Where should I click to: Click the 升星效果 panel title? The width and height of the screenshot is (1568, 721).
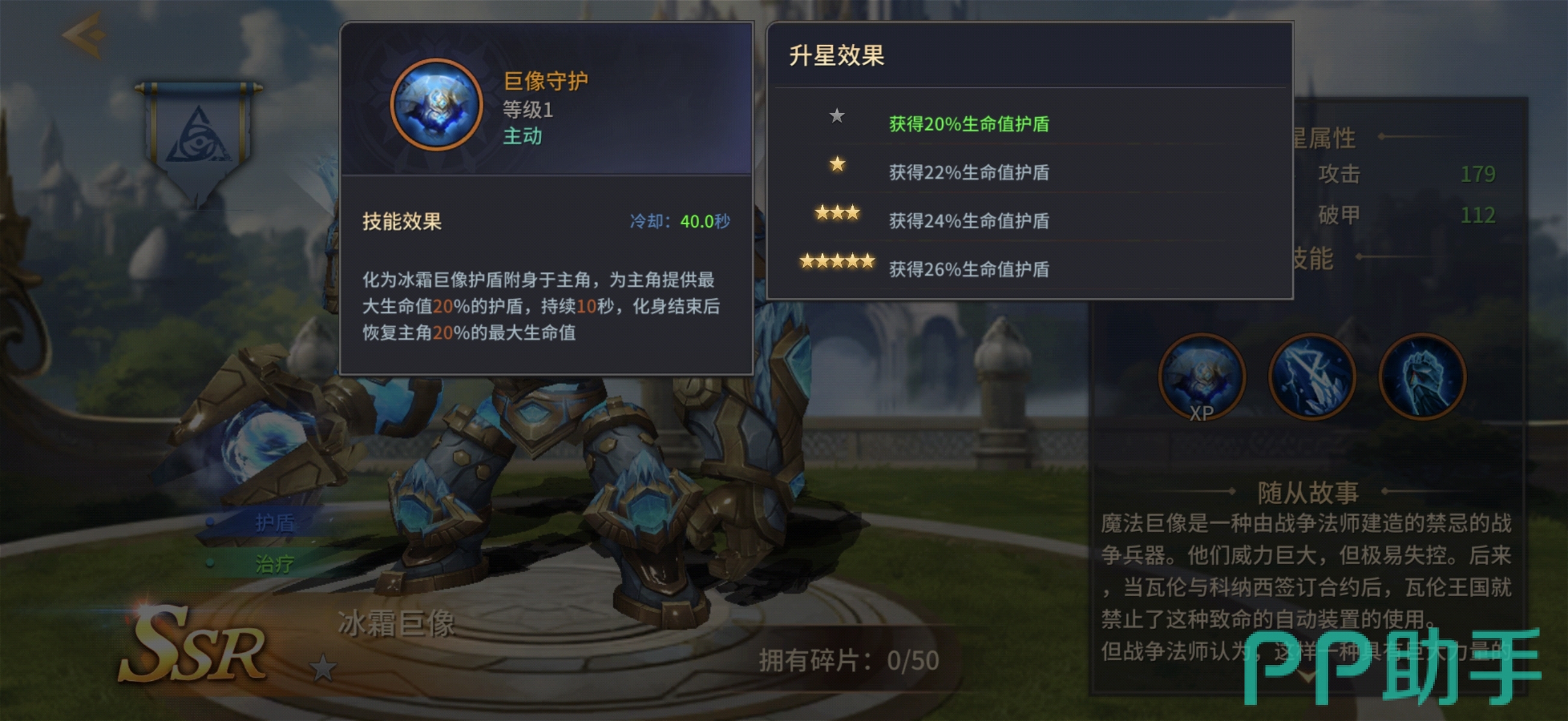tap(836, 55)
